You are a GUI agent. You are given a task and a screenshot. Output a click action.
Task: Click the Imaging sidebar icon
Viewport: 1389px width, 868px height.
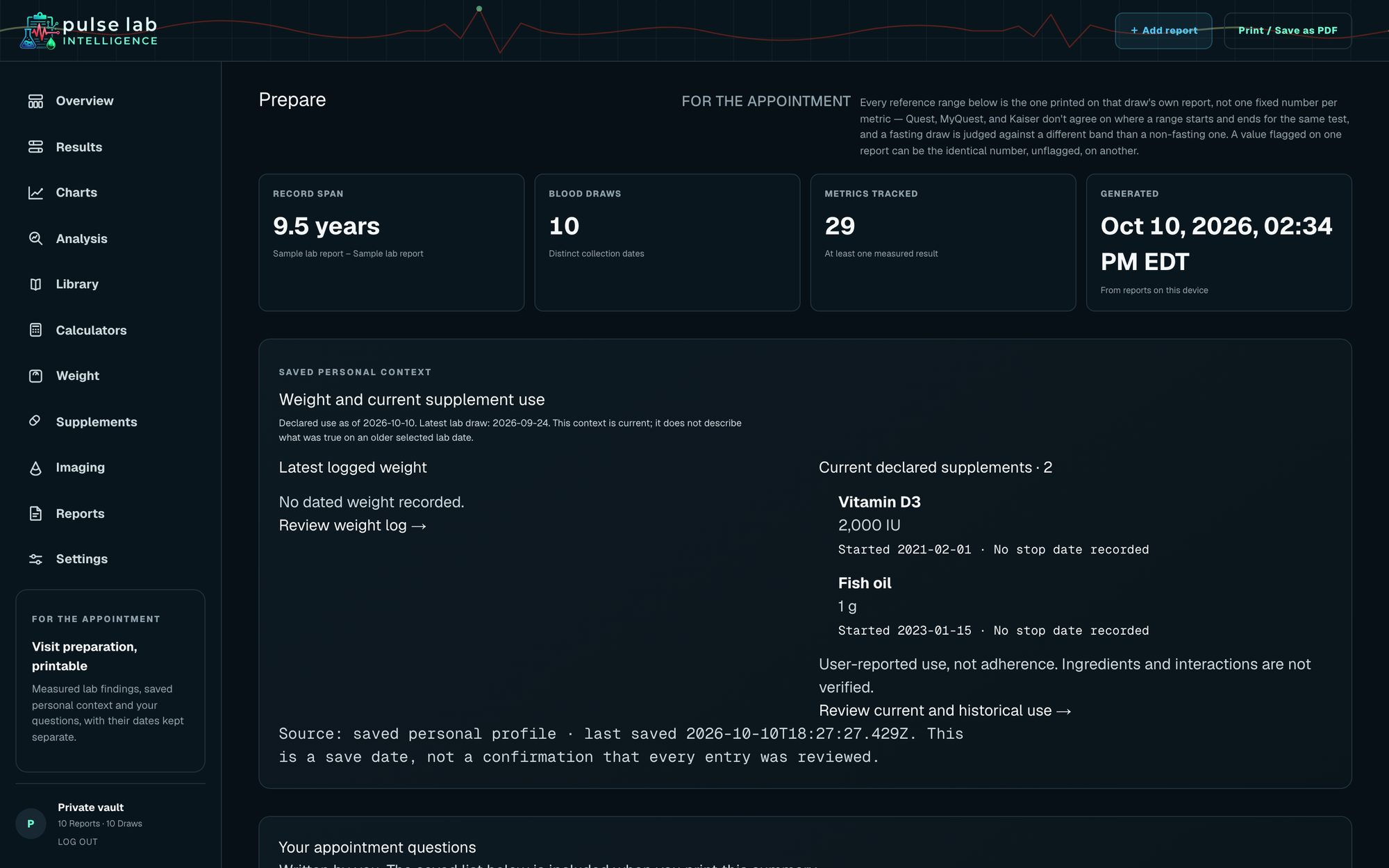tap(35, 468)
